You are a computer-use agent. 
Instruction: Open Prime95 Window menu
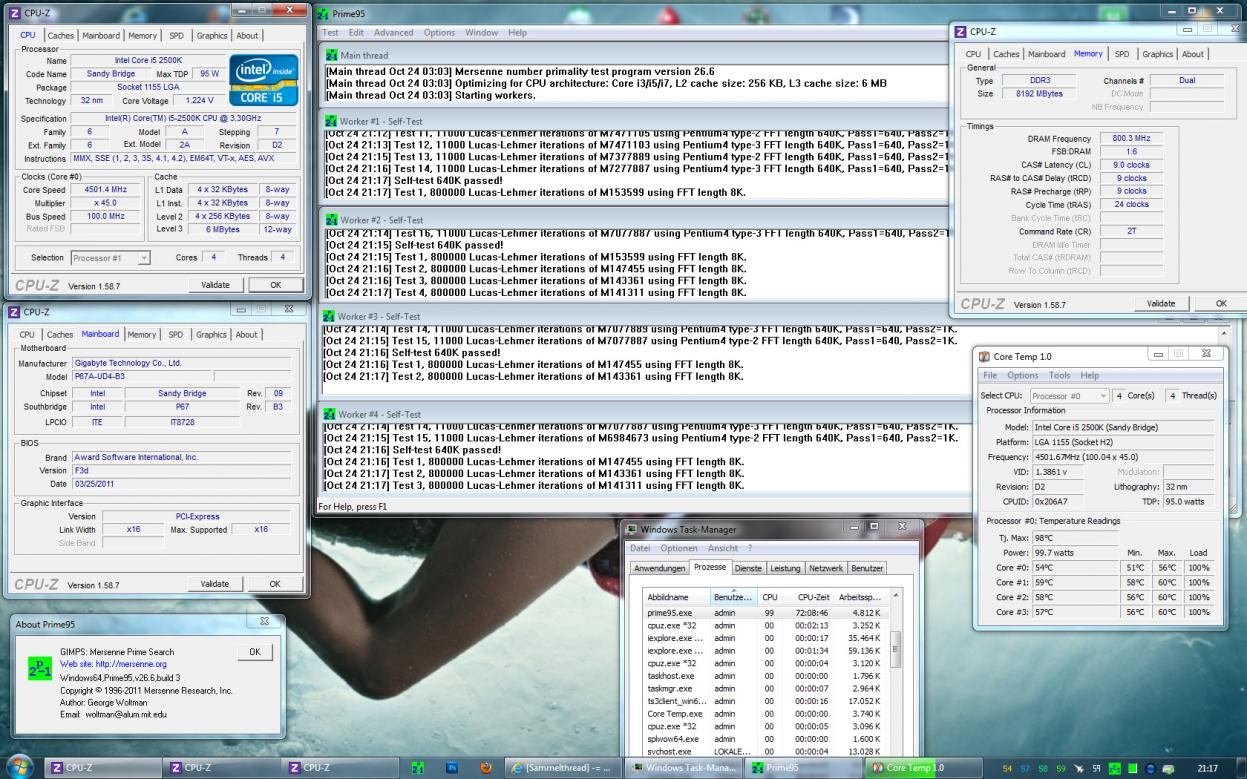tap(481, 33)
